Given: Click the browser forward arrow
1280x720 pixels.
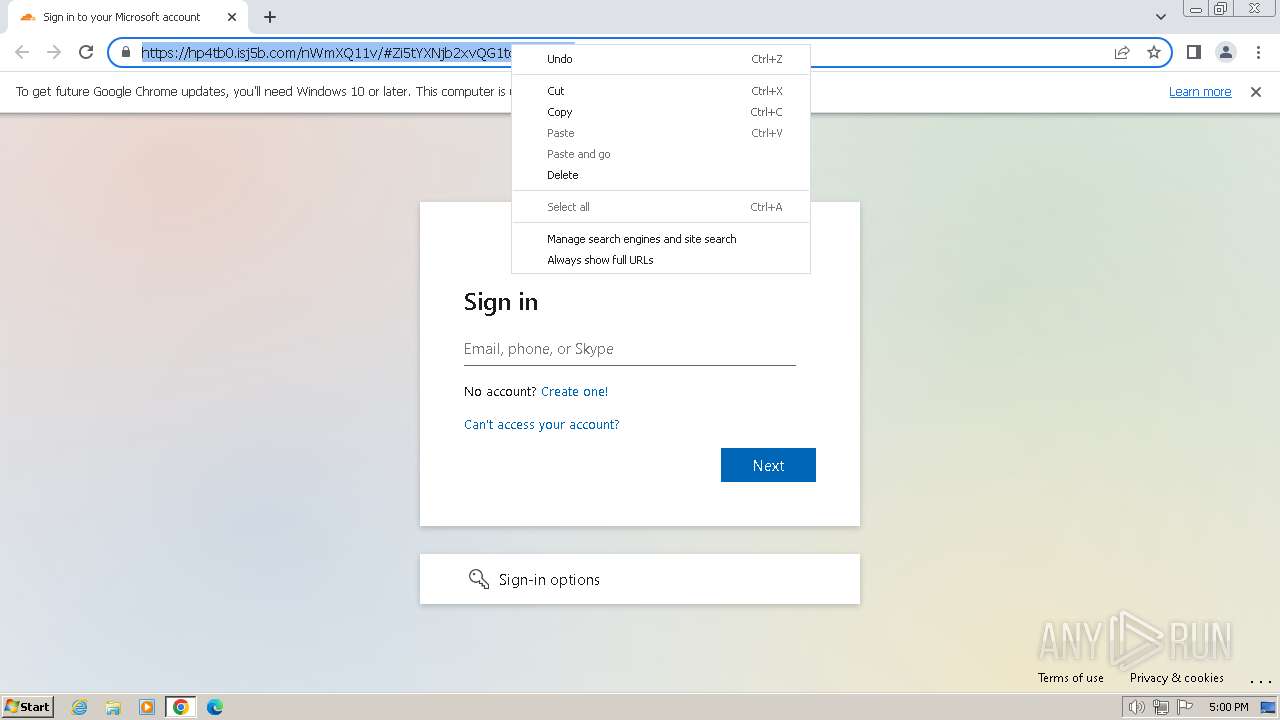Looking at the screenshot, I should [54, 52].
